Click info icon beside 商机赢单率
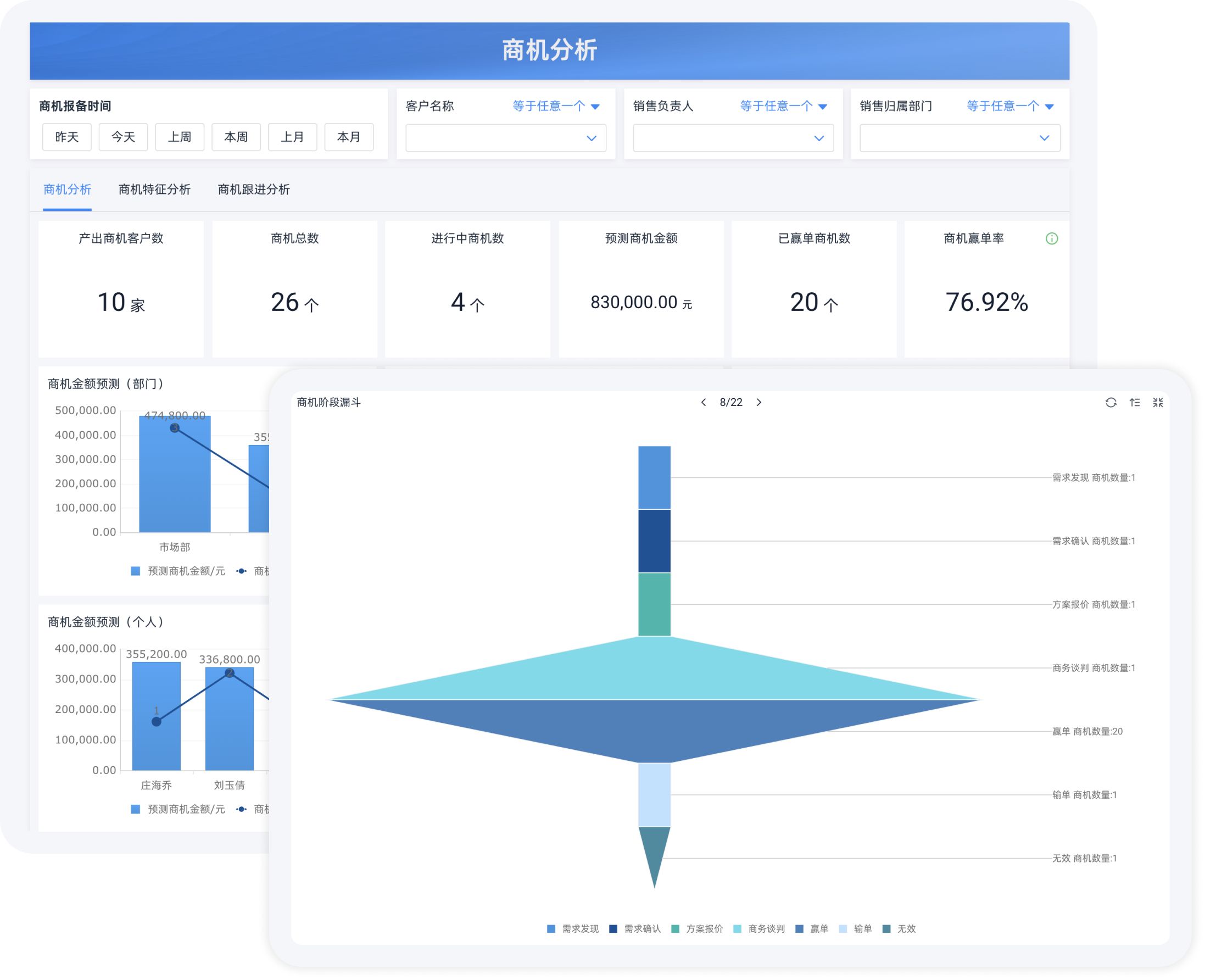Image resolution: width=1205 pixels, height=980 pixels. (x=1051, y=239)
